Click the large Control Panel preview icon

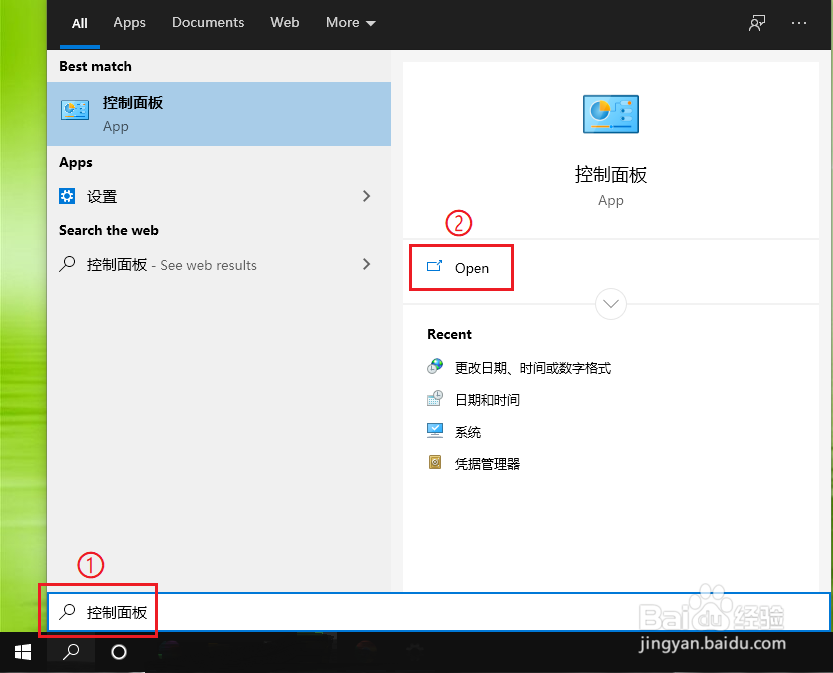click(x=610, y=114)
